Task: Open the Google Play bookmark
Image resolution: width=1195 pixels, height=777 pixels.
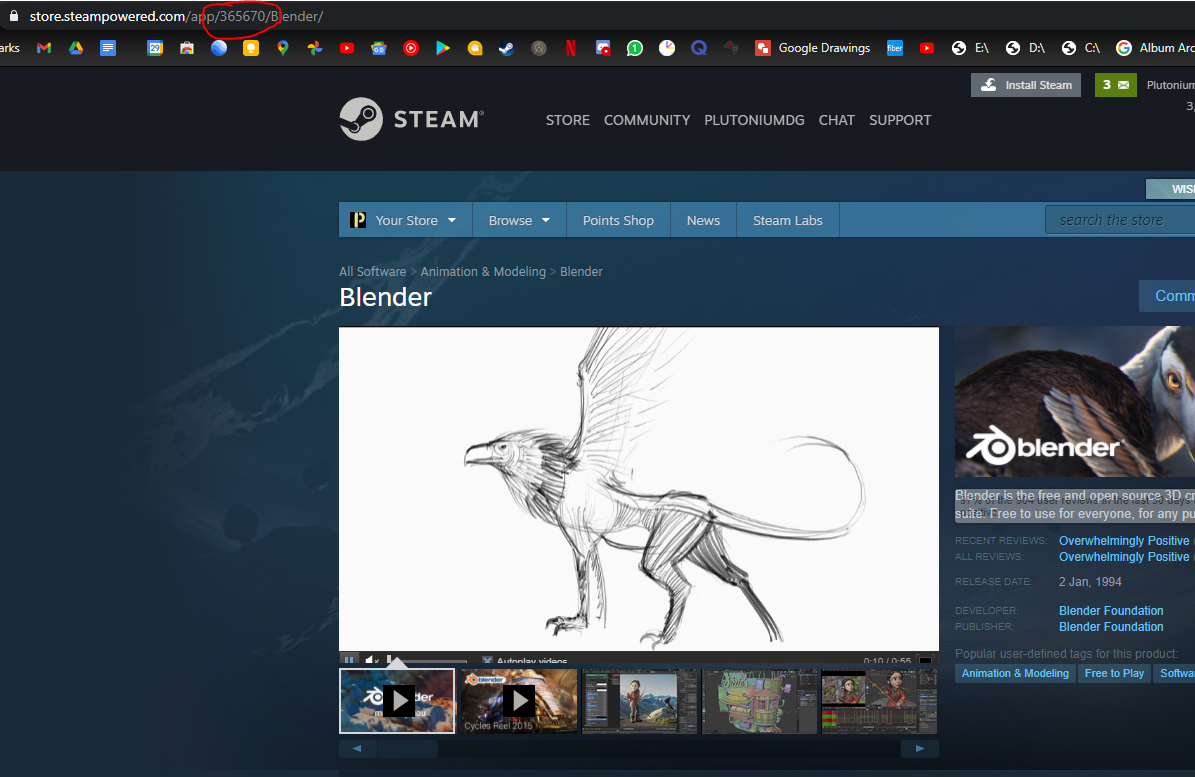Action: point(443,48)
